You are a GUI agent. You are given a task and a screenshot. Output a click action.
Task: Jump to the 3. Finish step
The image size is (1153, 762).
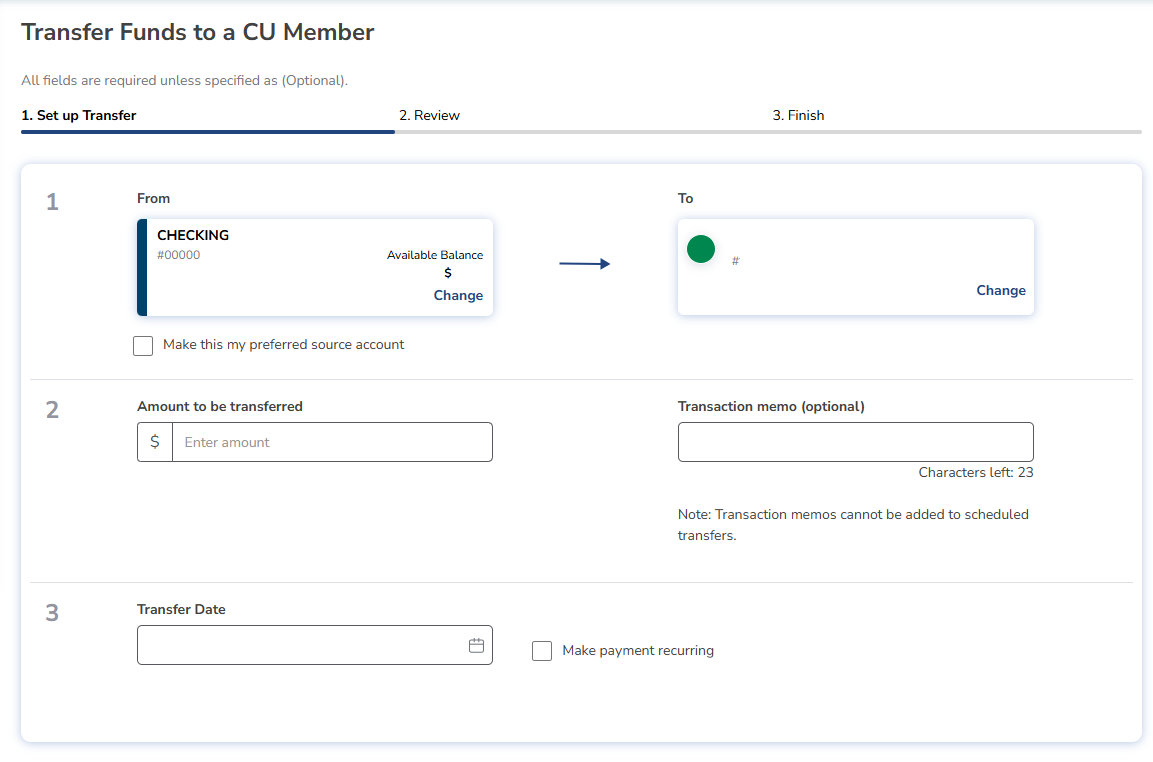(x=798, y=115)
